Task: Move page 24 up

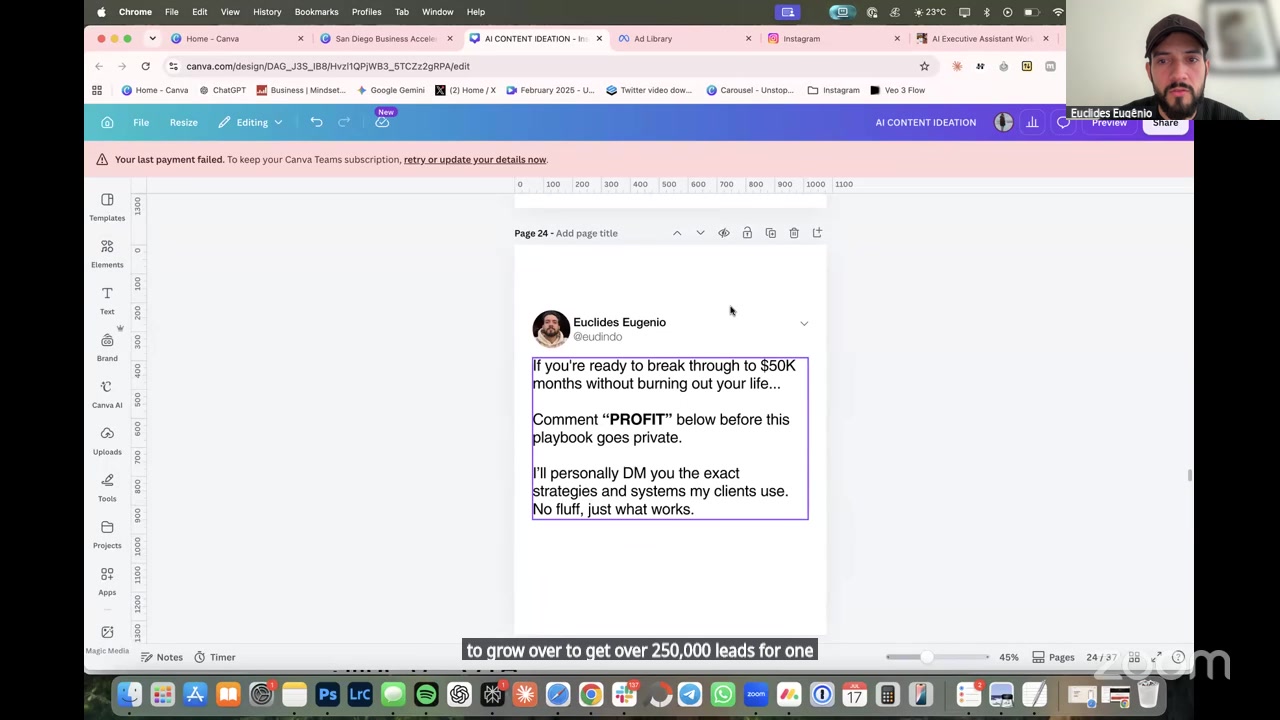Action: (677, 233)
